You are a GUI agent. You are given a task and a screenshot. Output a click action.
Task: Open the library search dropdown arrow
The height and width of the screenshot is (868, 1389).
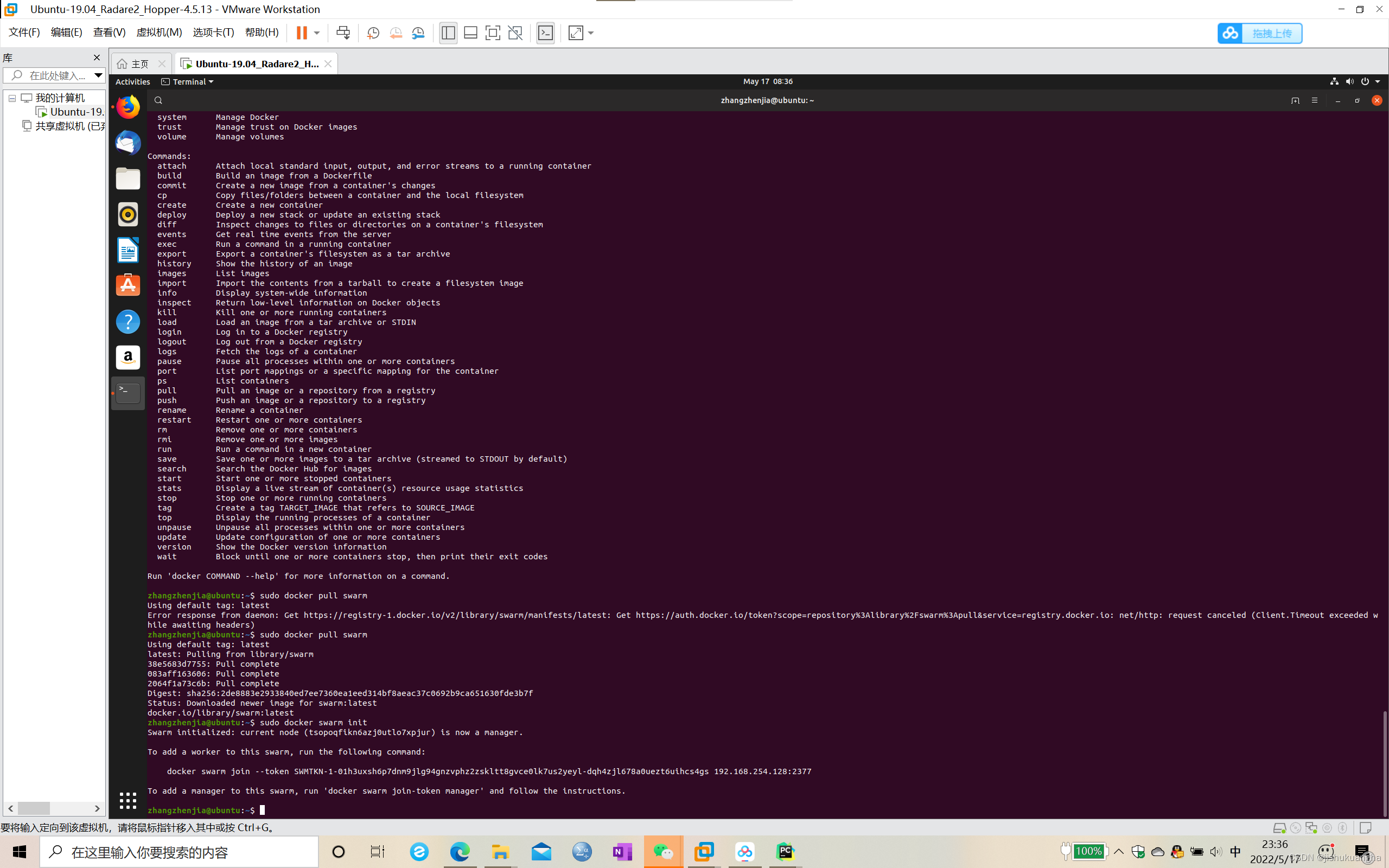(98, 75)
